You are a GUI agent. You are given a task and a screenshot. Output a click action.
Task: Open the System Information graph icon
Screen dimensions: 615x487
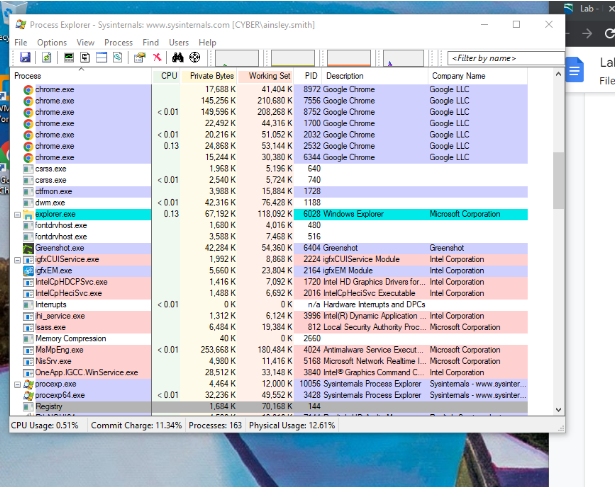(x=69, y=58)
